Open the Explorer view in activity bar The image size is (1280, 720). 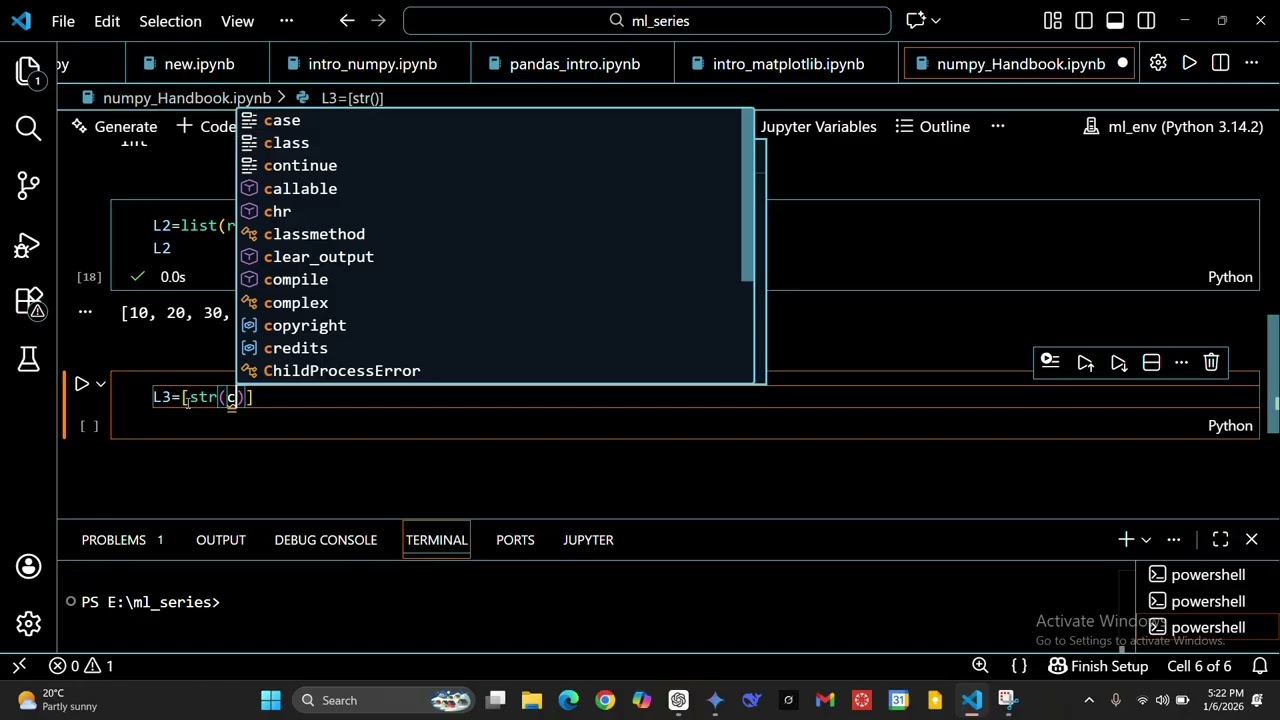28,71
